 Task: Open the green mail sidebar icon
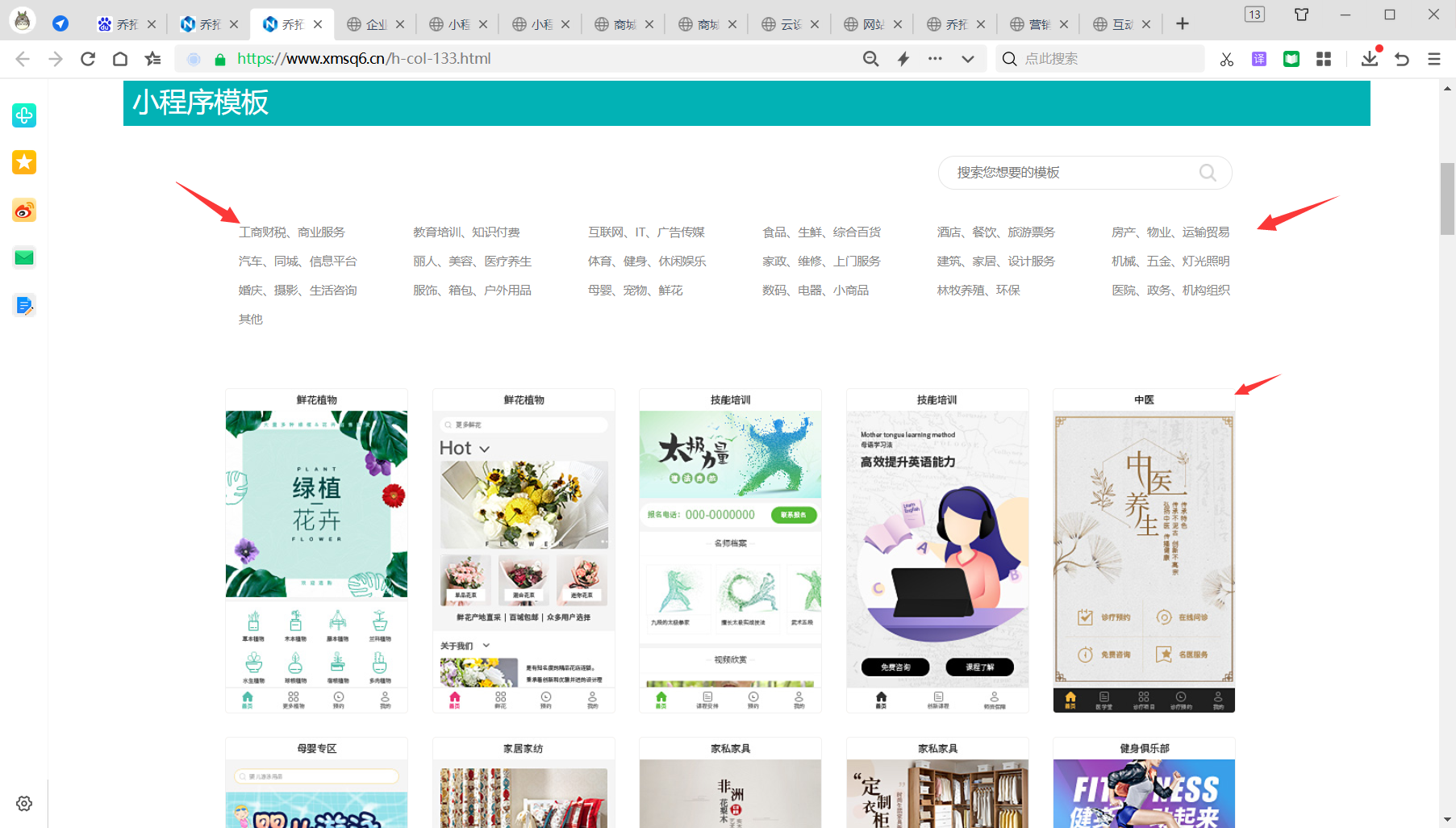pos(24,257)
